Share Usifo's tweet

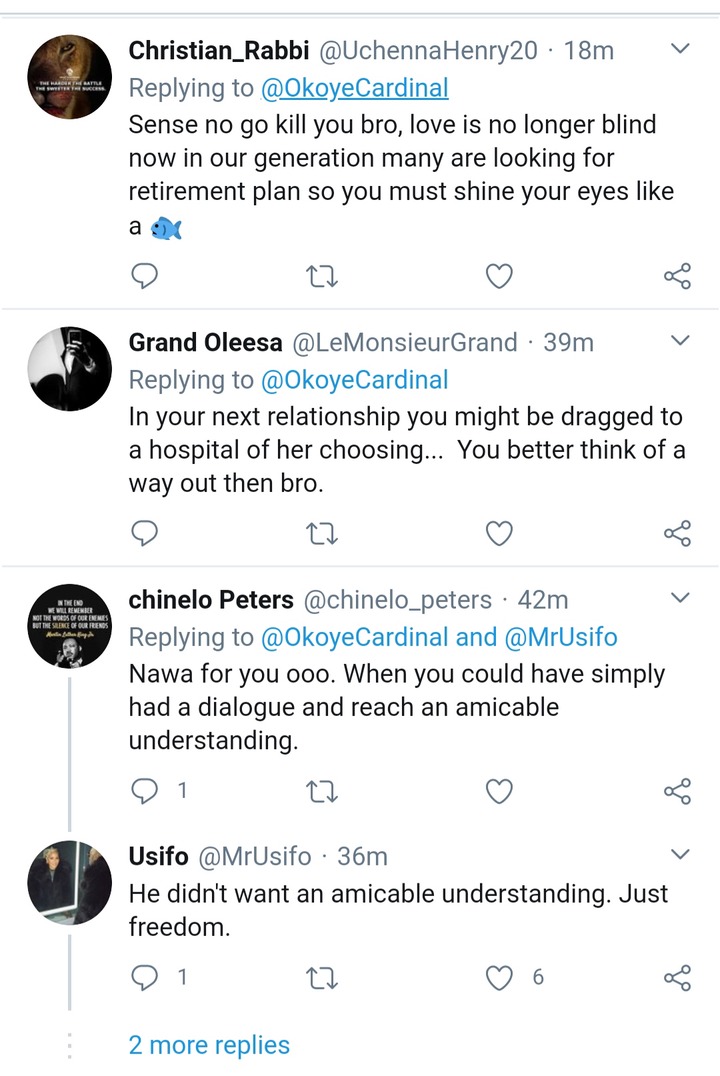tap(677, 977)
